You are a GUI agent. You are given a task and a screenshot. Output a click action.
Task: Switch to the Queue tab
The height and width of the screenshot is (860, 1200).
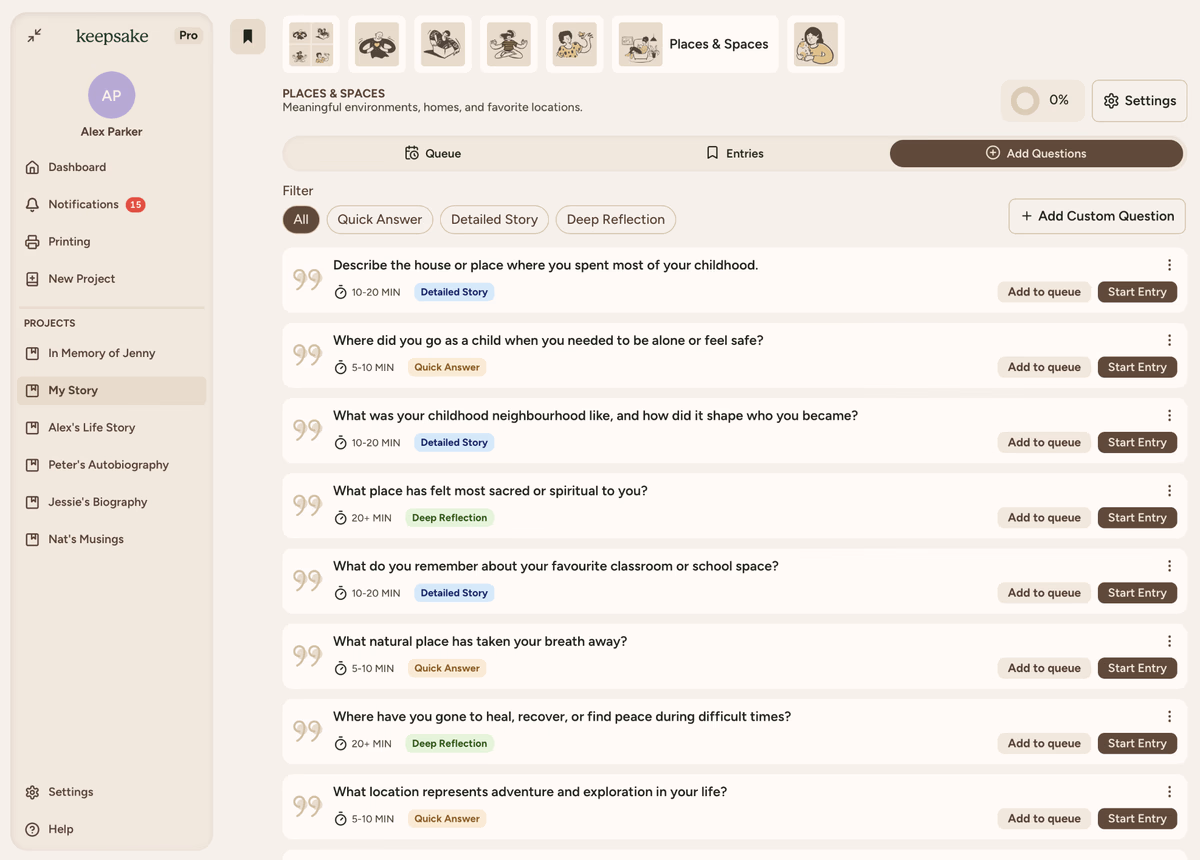pyautogui.click(x=433, y=153)
